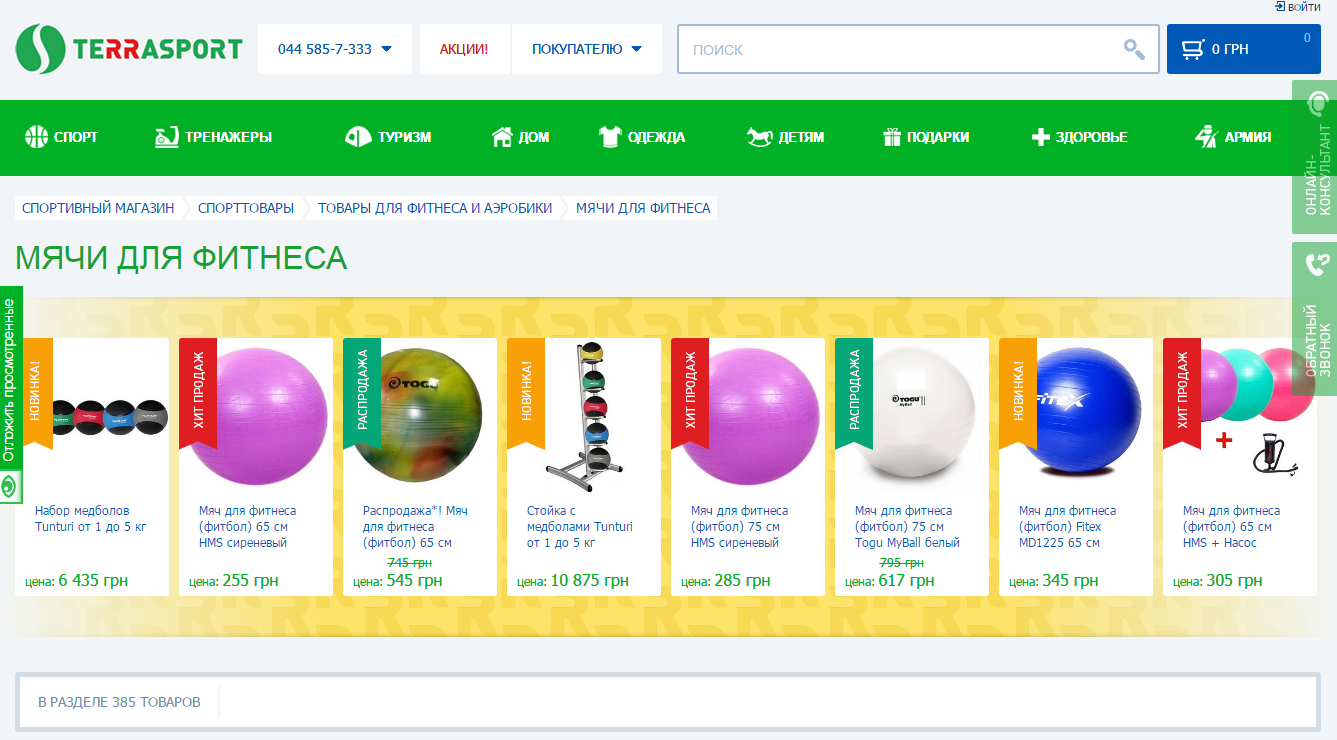The height and width of the screenshot is (740, 1337).
Task: Click the treadmill icon for Тренажеры
Action: pyautogui.click(x=166, y=137)
